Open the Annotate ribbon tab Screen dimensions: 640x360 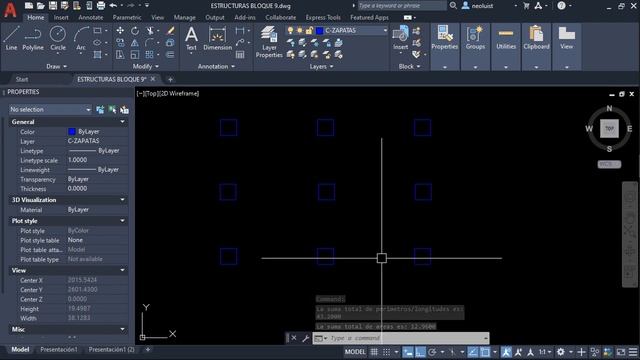coord(91,18)
